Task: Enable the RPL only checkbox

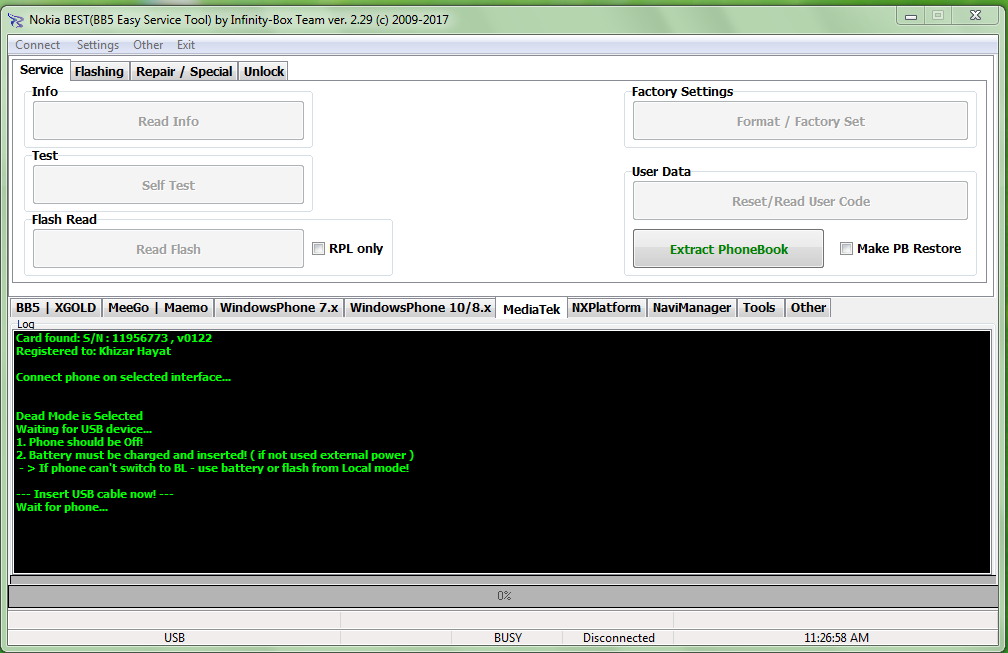Action: point(318,249)
